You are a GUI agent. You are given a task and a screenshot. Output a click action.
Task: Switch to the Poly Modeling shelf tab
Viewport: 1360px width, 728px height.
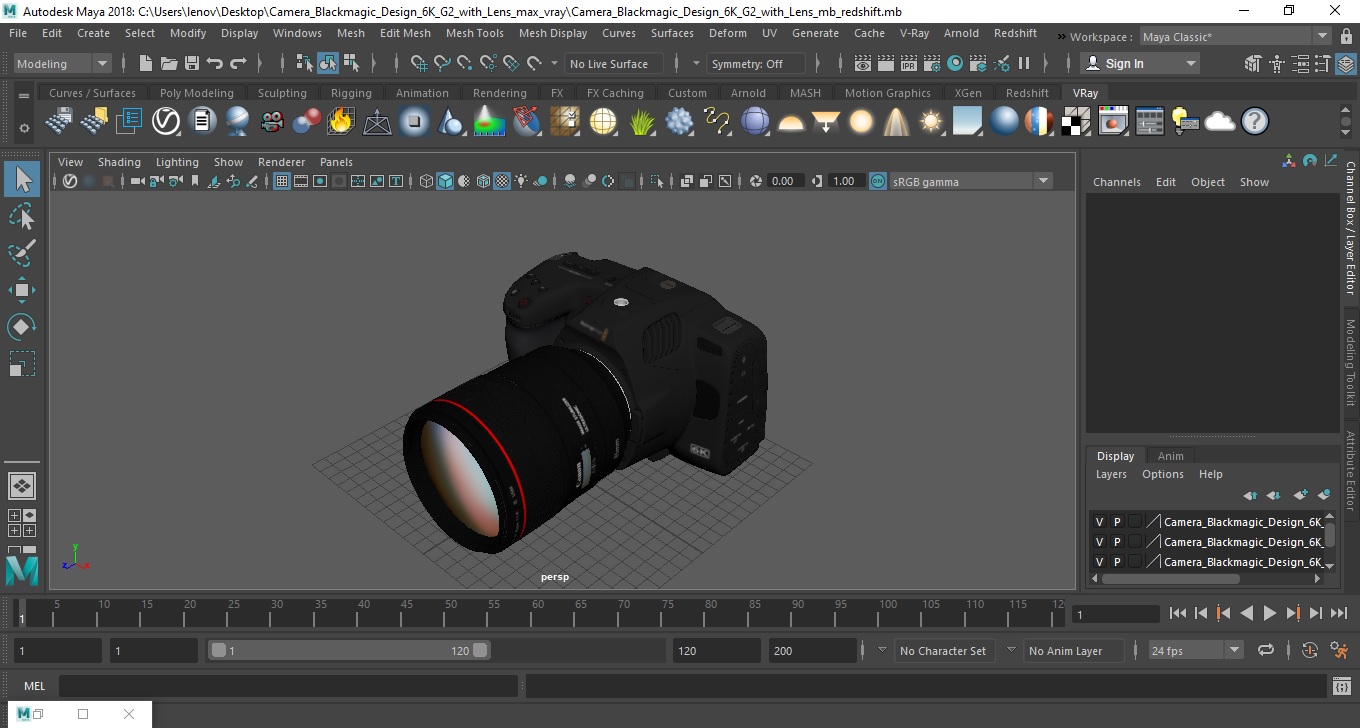coord(197,93)
